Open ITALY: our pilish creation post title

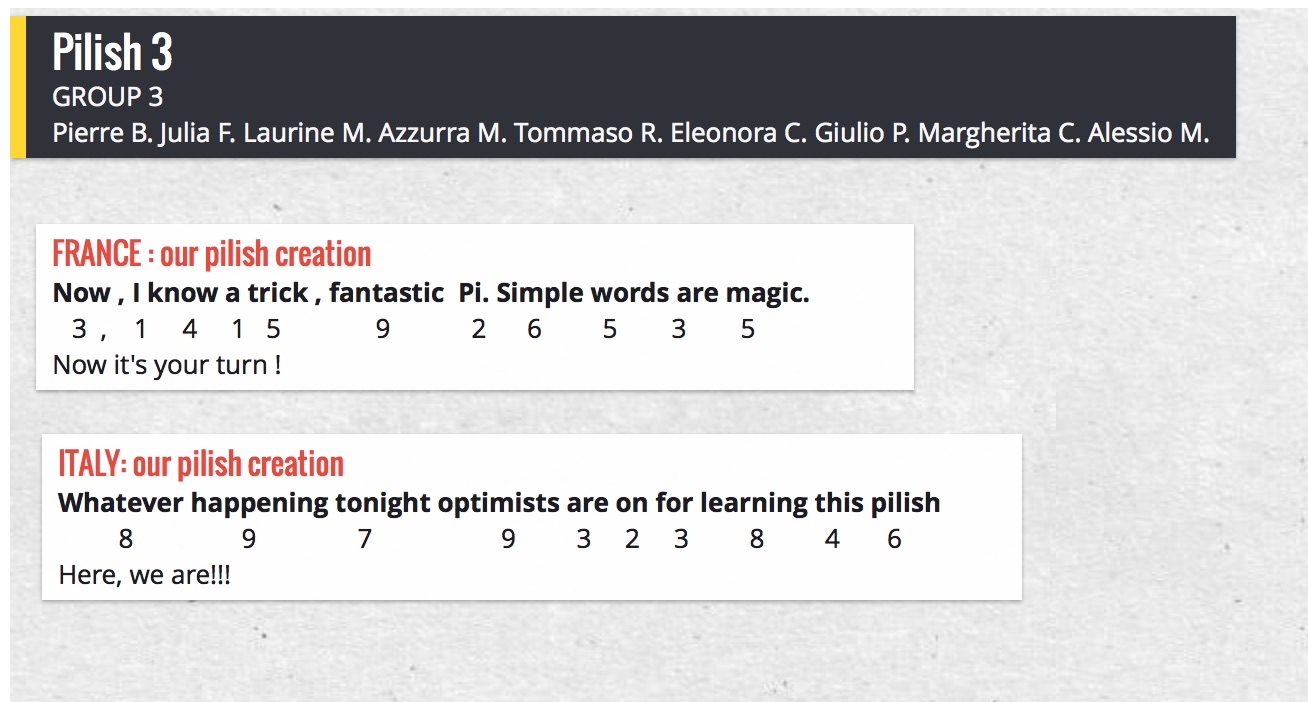click(201, 464)
